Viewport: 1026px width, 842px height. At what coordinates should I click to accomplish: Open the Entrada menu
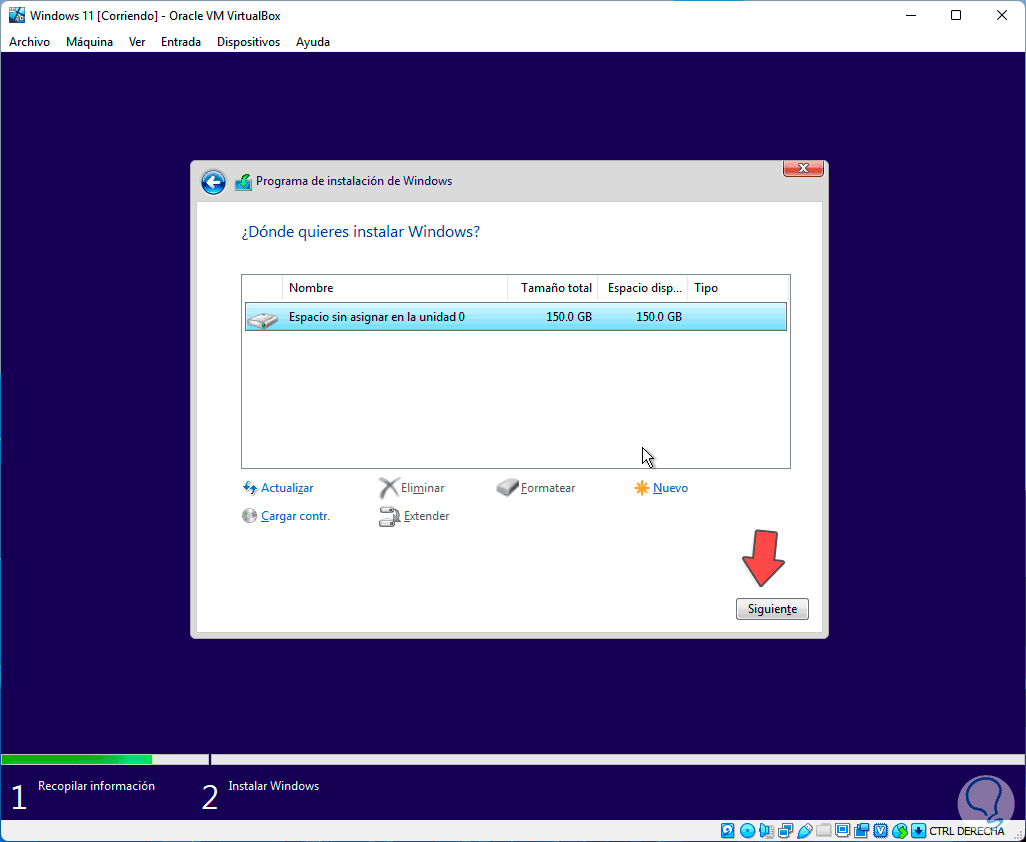(181, 42)
